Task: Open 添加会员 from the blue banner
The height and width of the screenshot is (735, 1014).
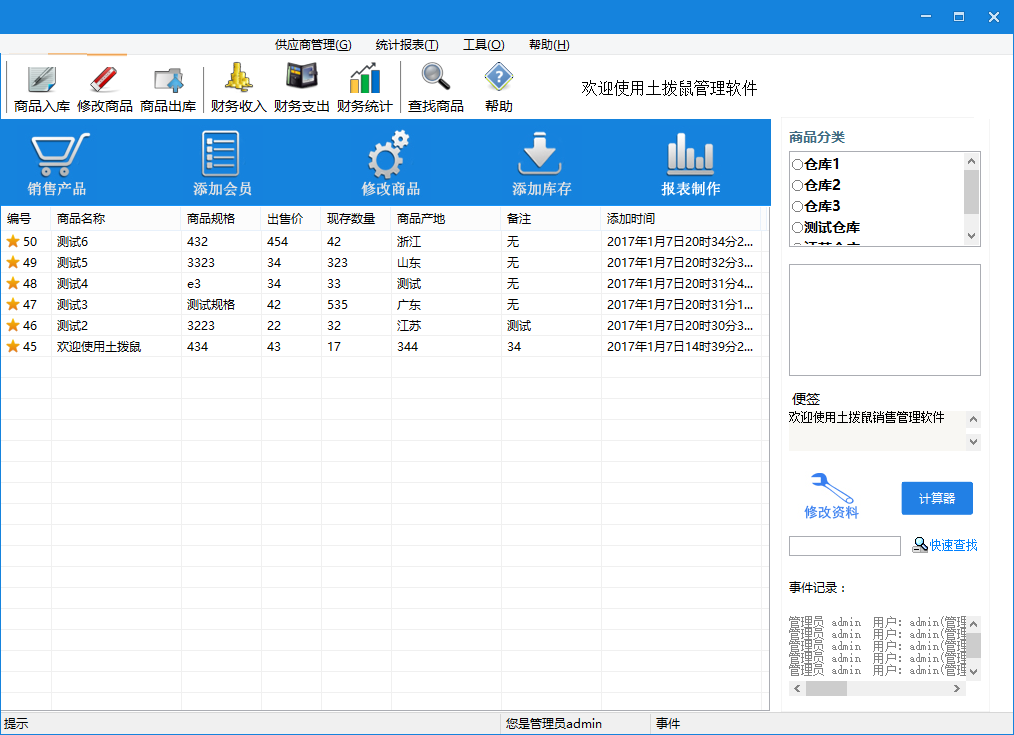Action: [x=221, y=156]
